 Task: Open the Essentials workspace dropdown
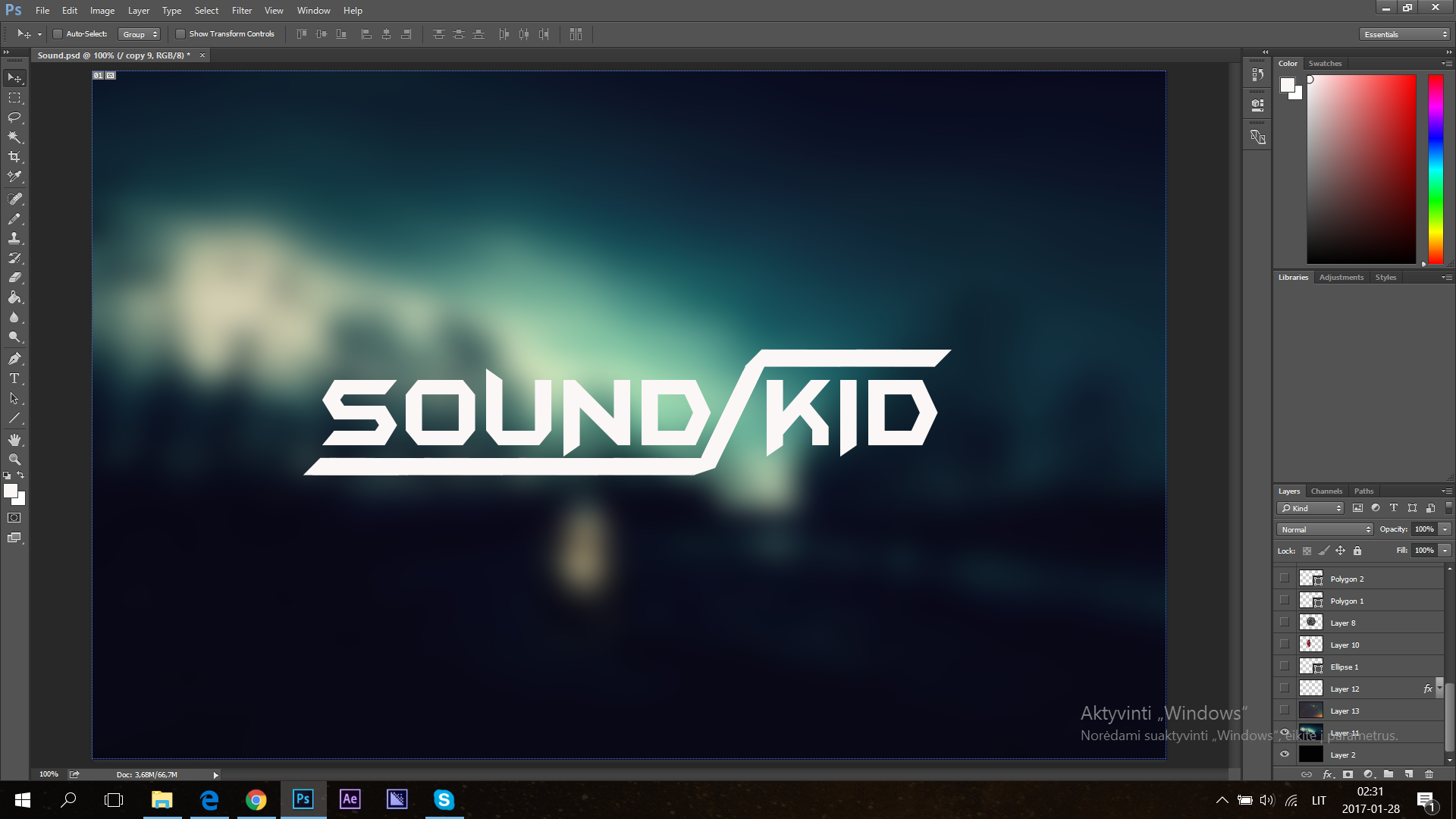click(1404, 34)
